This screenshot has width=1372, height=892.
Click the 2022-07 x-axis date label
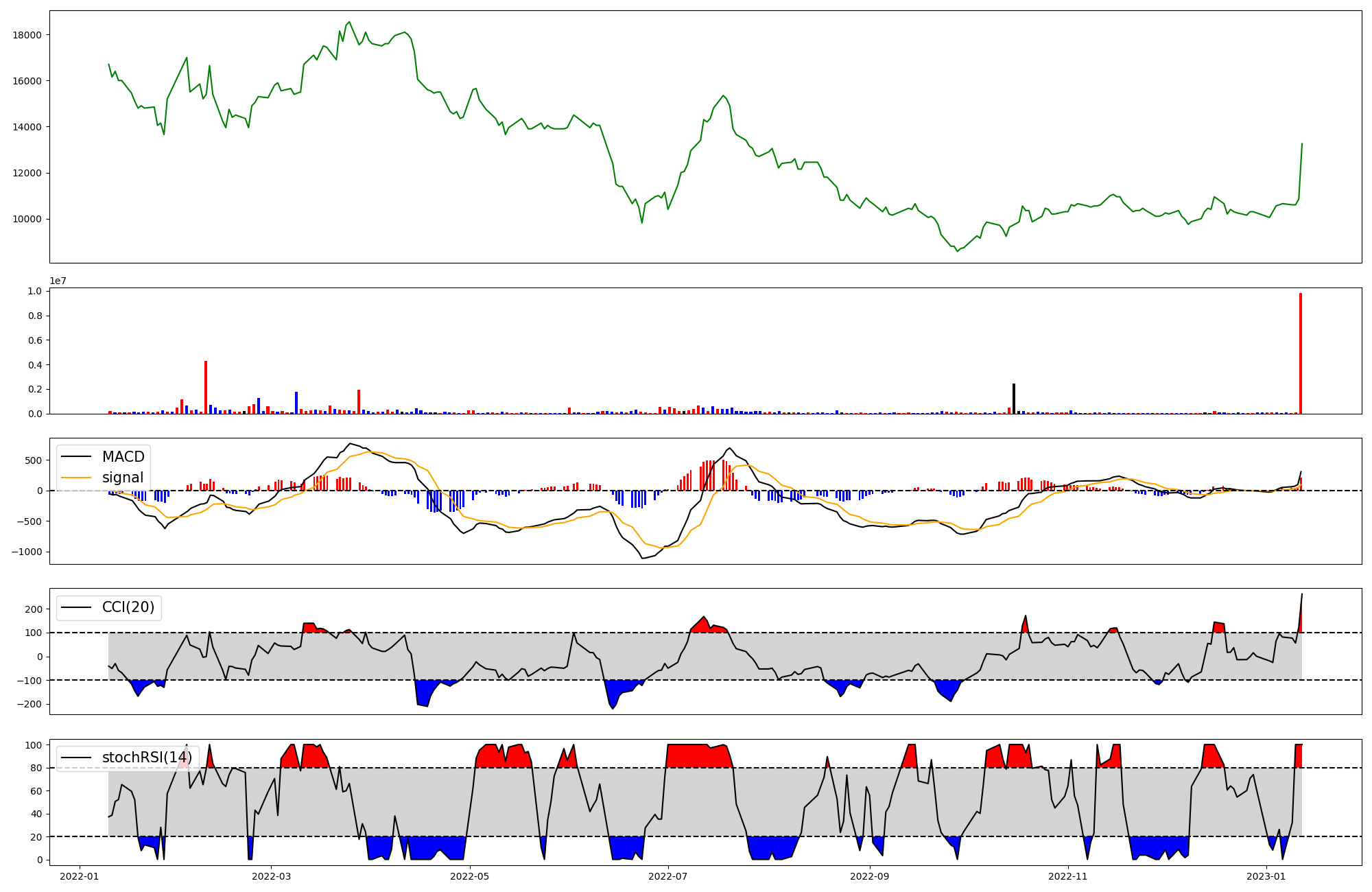pyautogui.click(x=667, y=876)
